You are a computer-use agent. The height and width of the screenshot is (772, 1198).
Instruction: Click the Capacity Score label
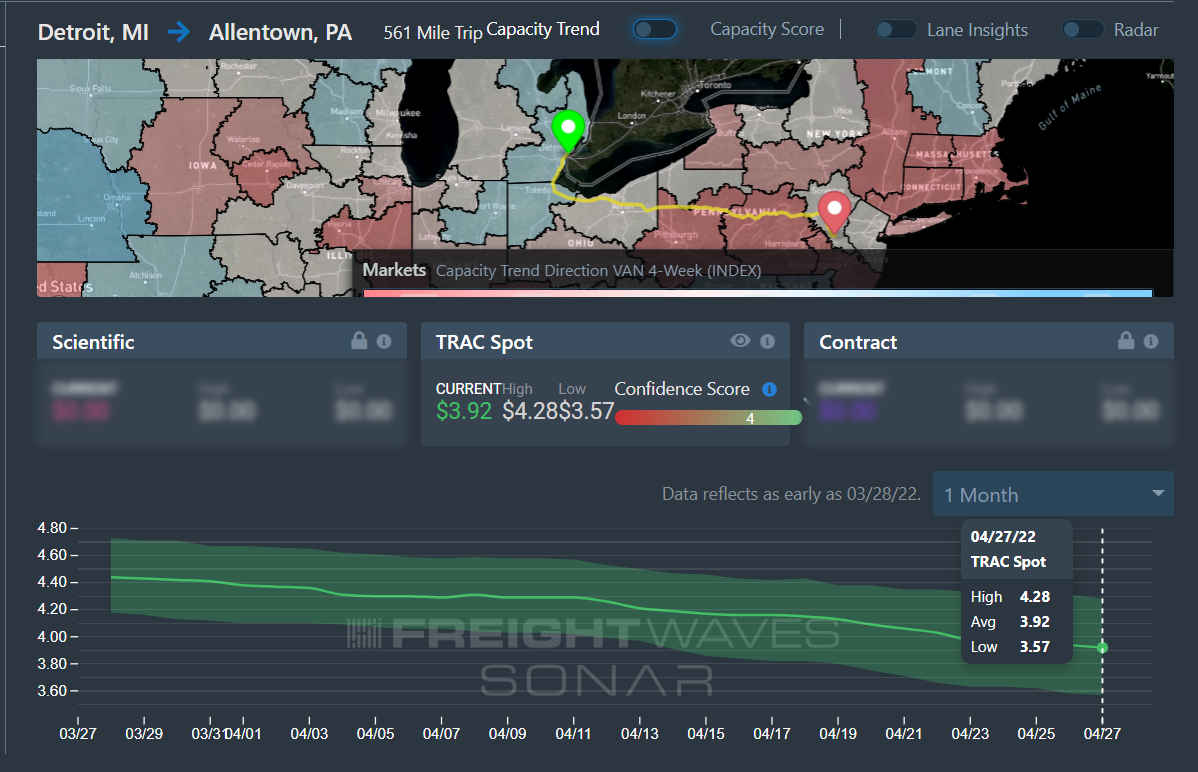[767, 30]
